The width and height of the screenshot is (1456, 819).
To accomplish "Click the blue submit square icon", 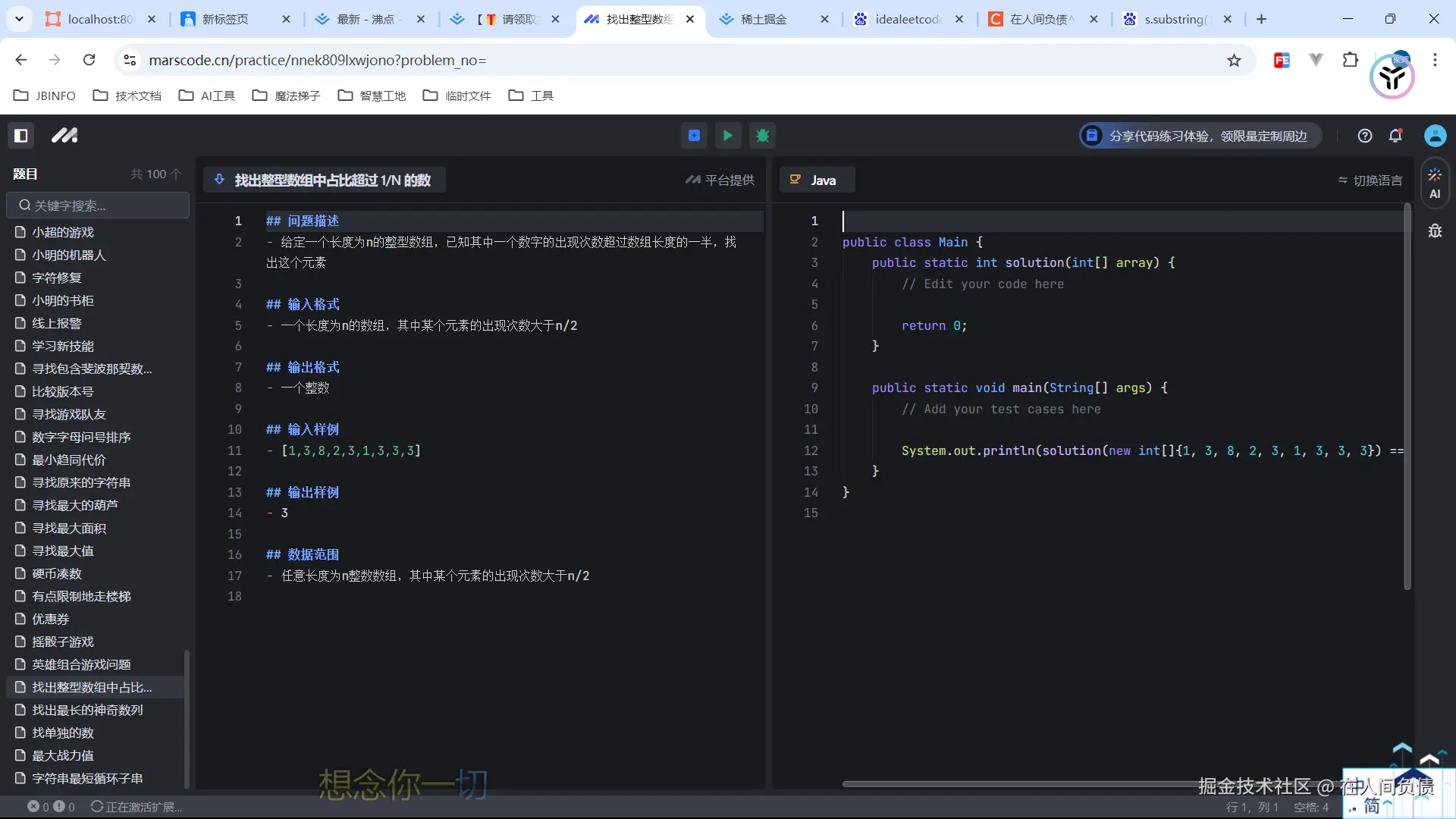I will 694,136.
